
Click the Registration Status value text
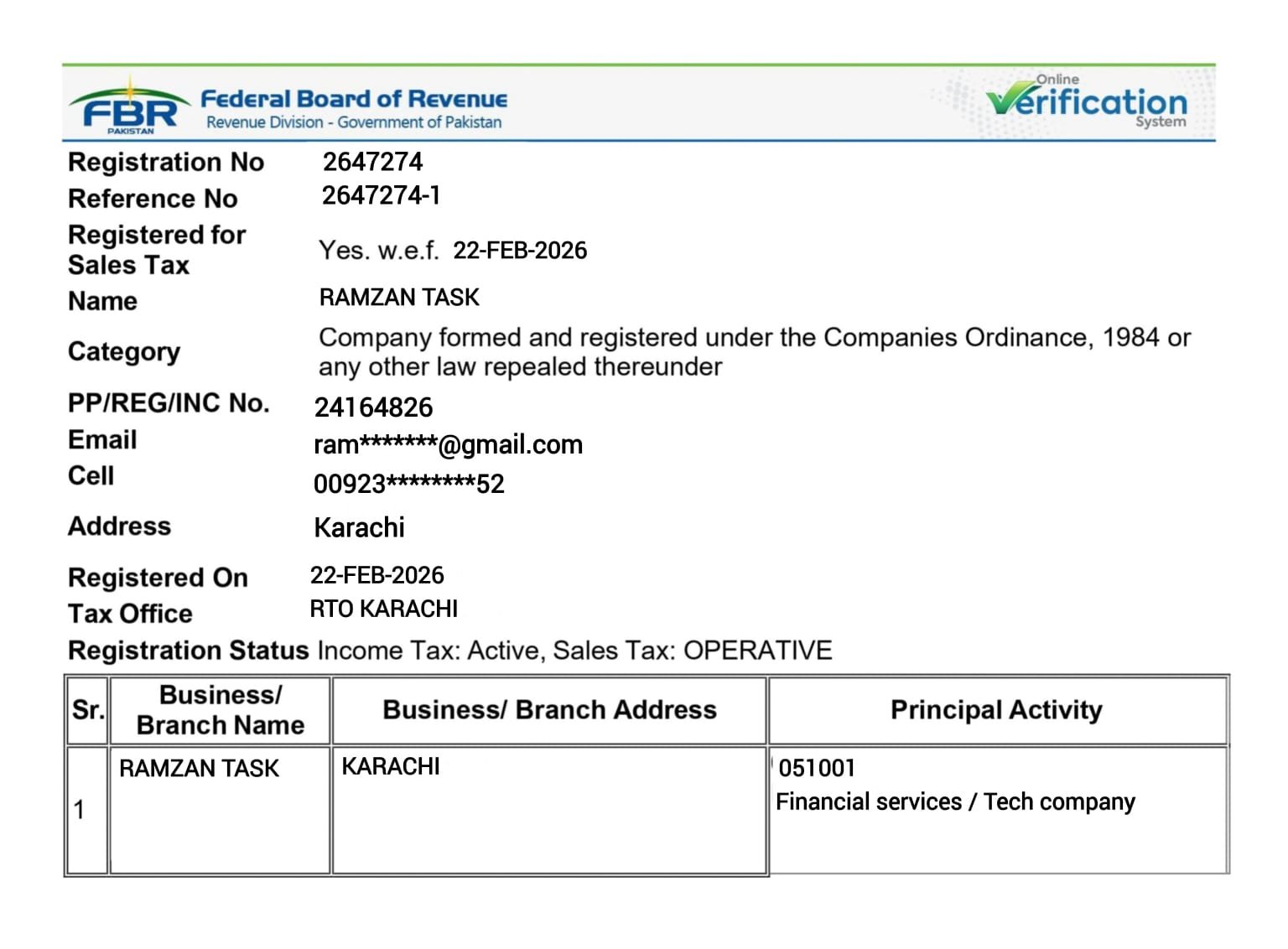pos(574,651)
